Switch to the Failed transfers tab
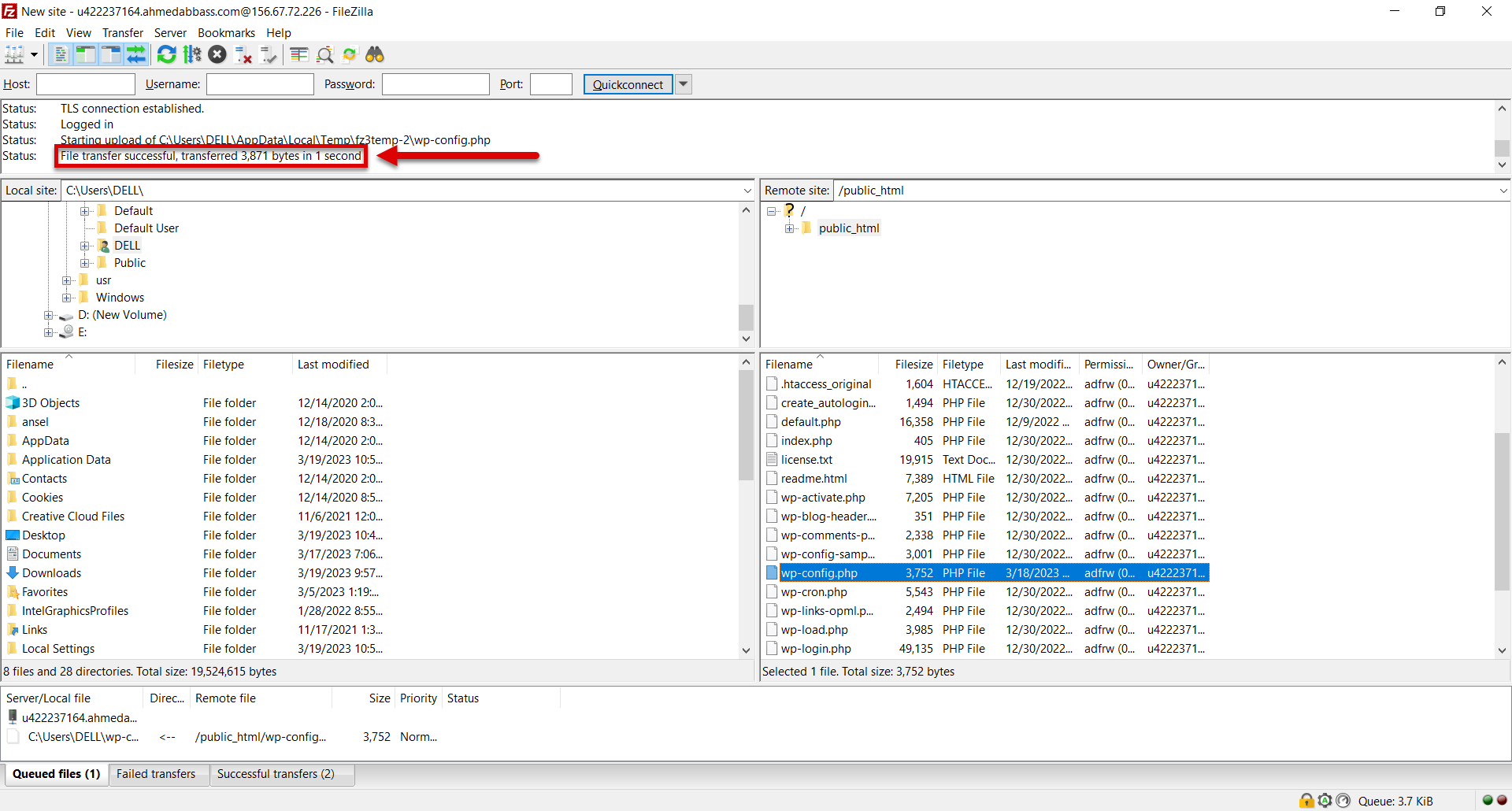1512x811 pixels. [156, 774]
